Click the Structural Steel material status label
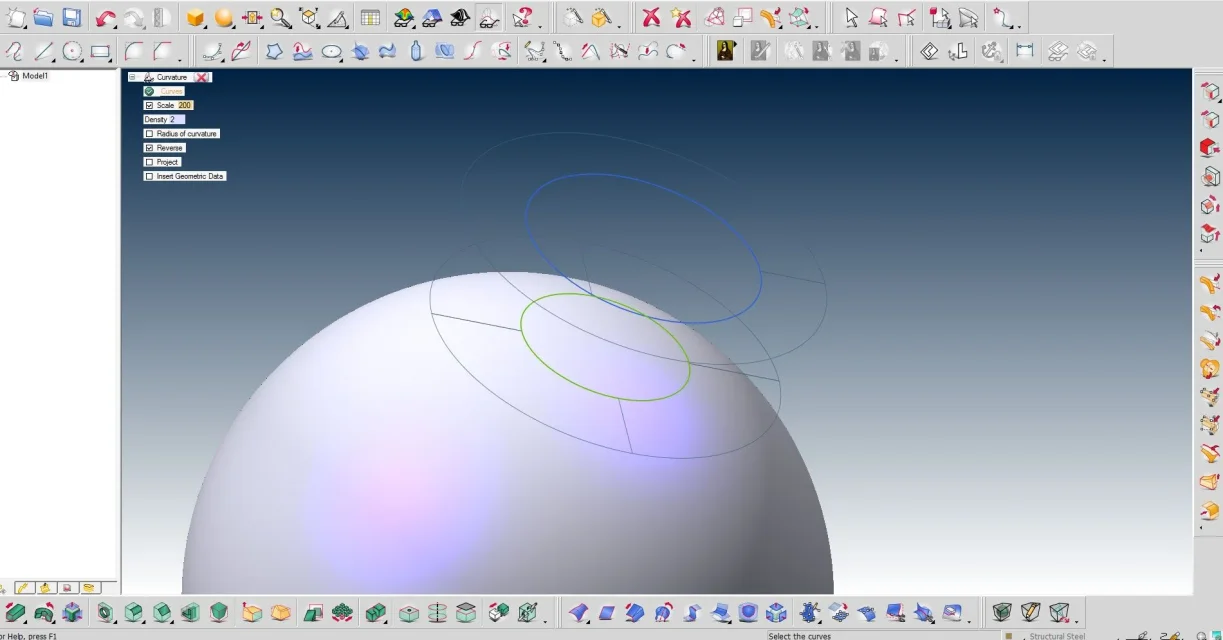 pyautogui.click(x=1057, y=635)
